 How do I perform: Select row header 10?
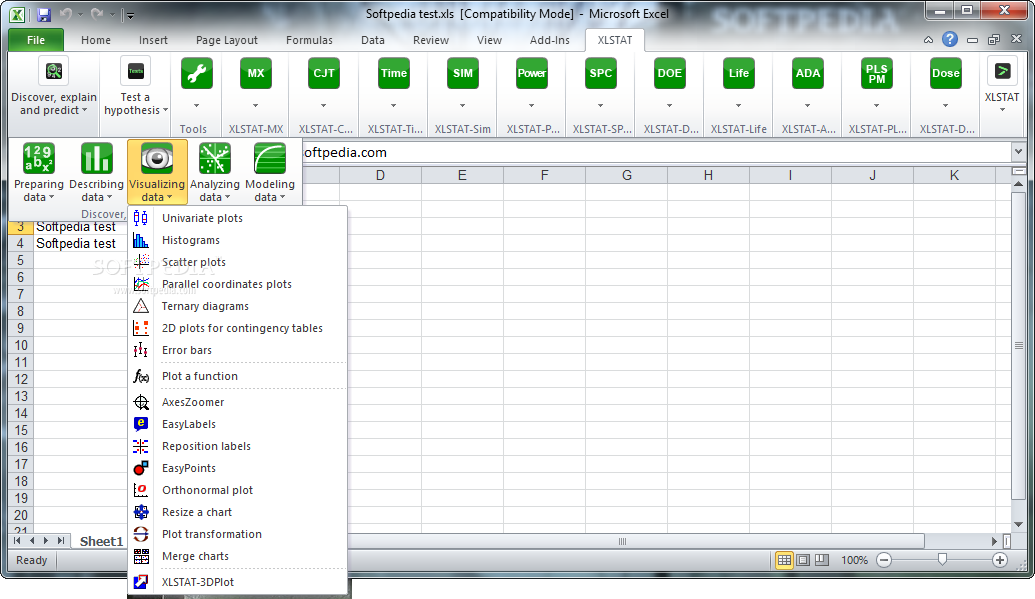(21, 345)
